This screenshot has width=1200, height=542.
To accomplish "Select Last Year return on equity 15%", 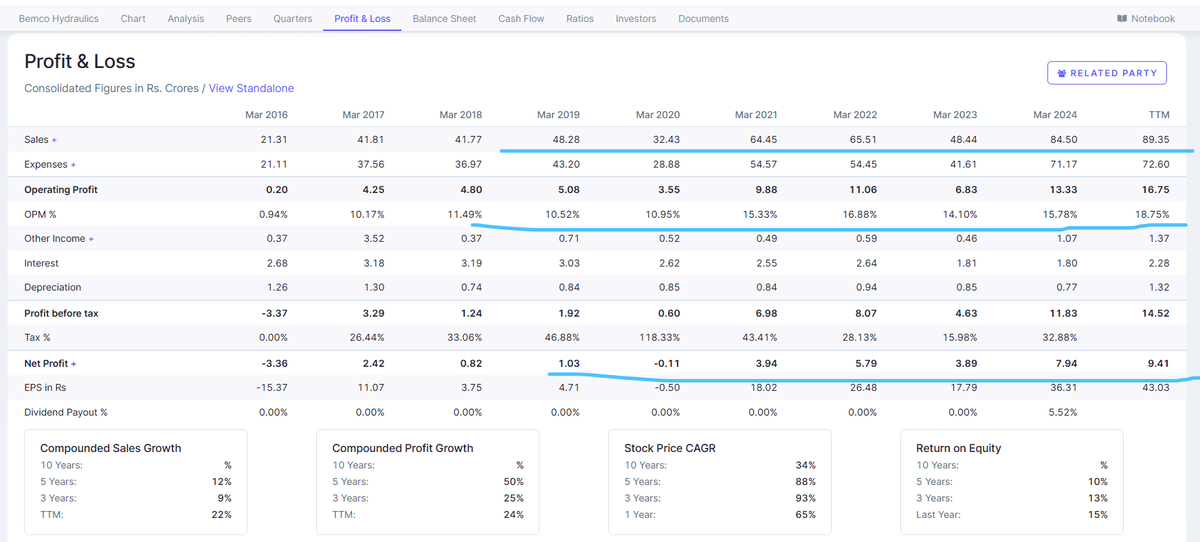I will coord(1098,515).
